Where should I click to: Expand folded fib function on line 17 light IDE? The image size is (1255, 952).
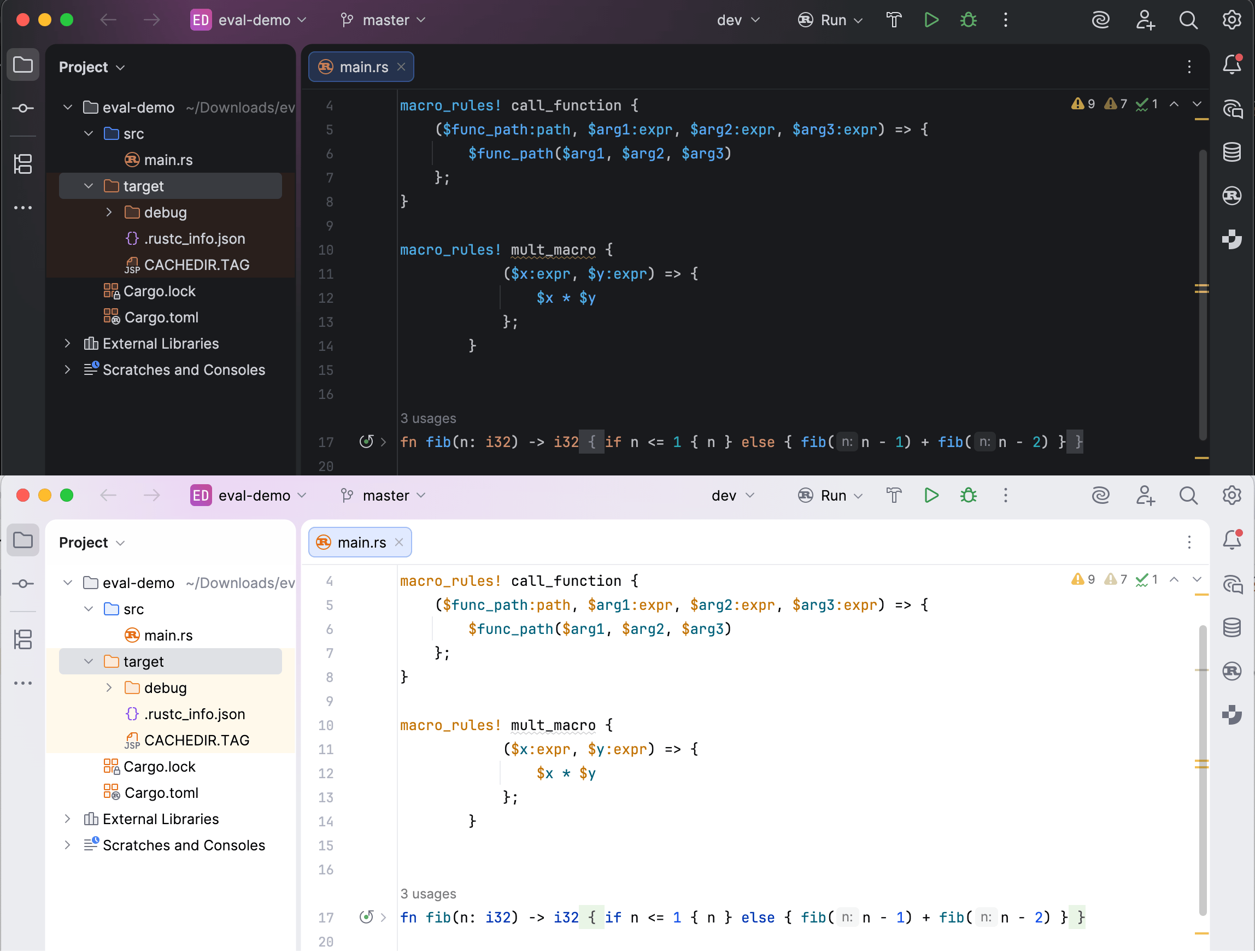pyautogui.click(x=384, y=918)
